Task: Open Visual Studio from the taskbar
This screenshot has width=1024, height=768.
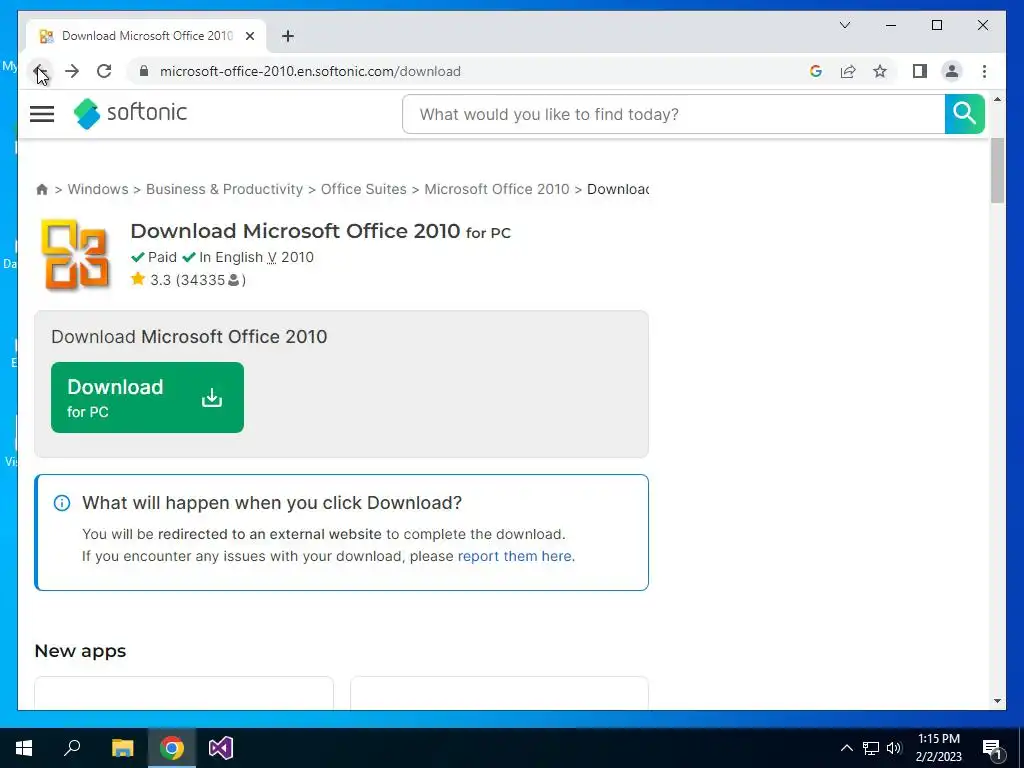Action: coord(221,748)
